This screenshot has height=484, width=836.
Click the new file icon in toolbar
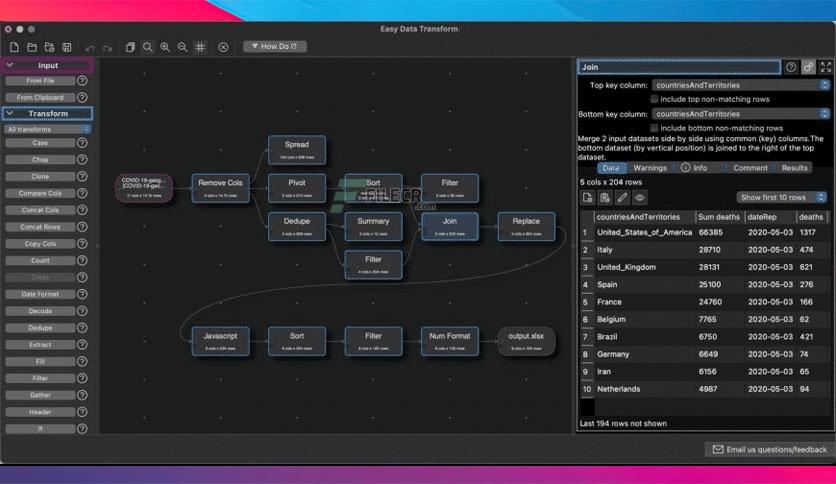(x=15, y=47)
